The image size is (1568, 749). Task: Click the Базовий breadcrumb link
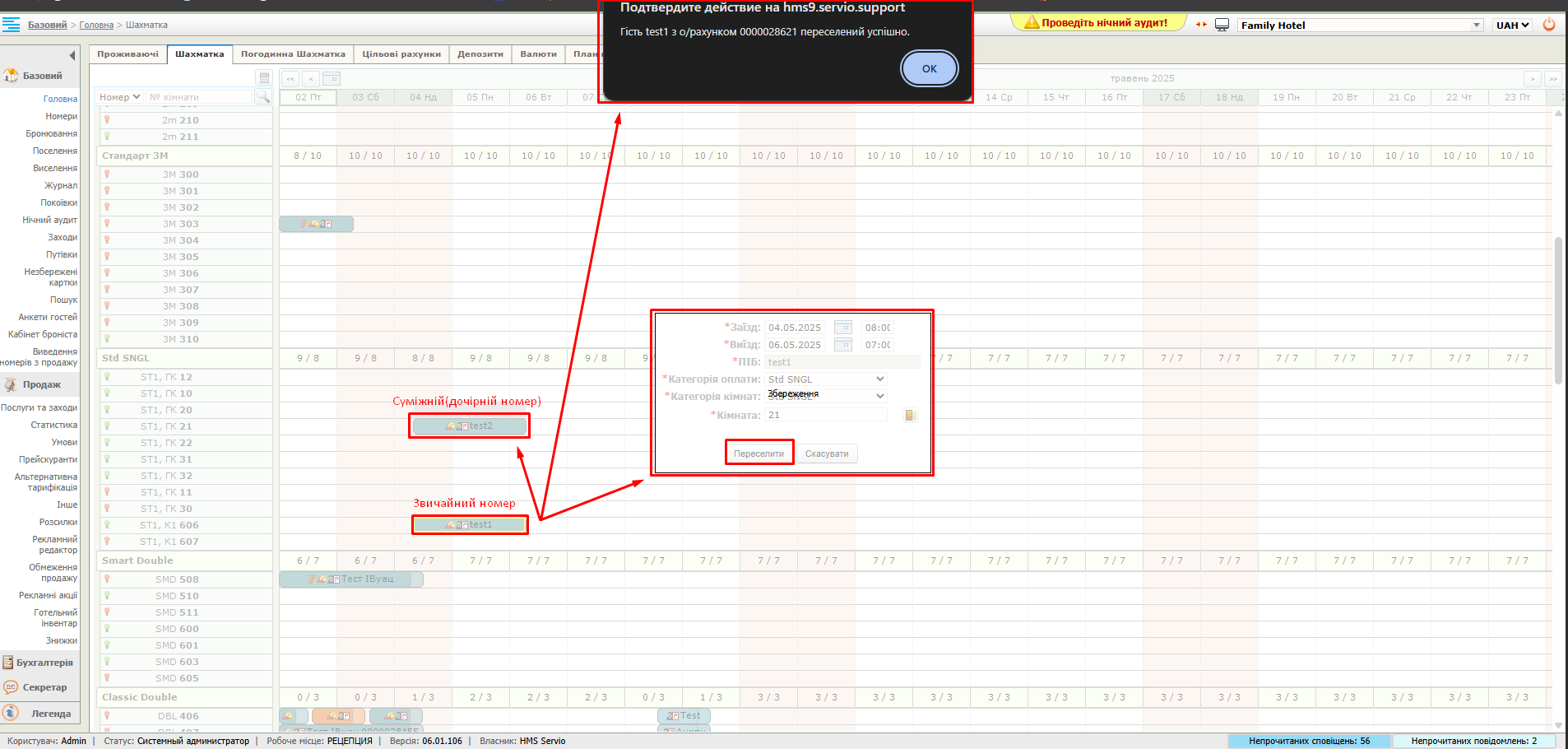click(x=47, y=25)
